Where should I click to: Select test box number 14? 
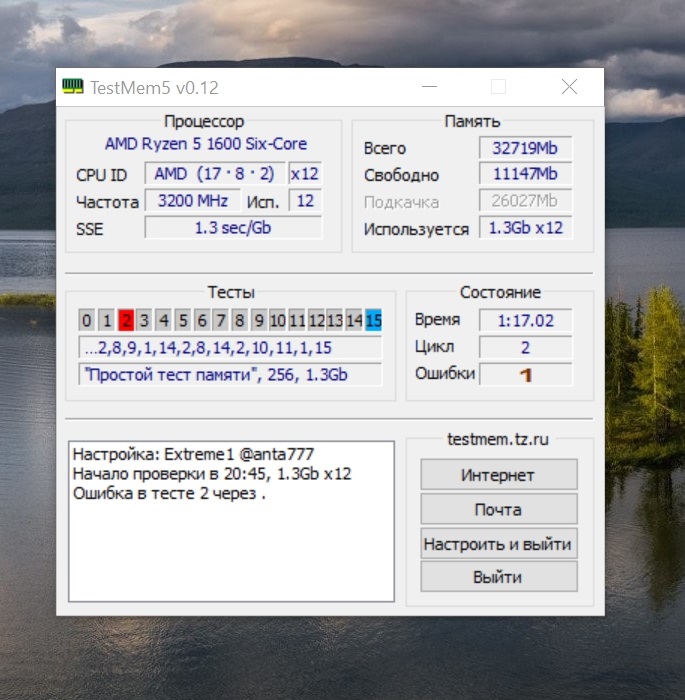[x=354, y=320]
